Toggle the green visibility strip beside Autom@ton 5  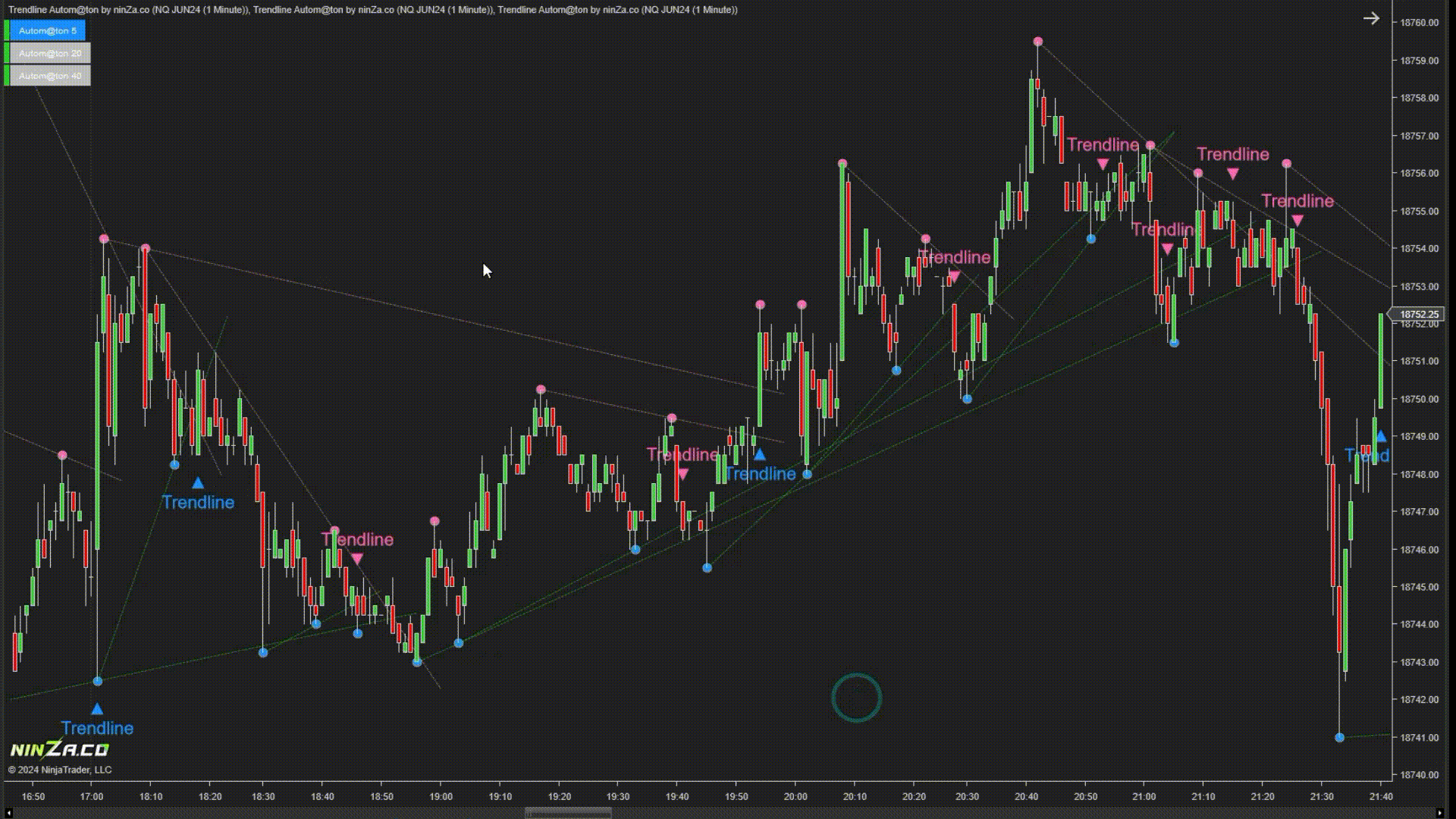coord(7,30)
